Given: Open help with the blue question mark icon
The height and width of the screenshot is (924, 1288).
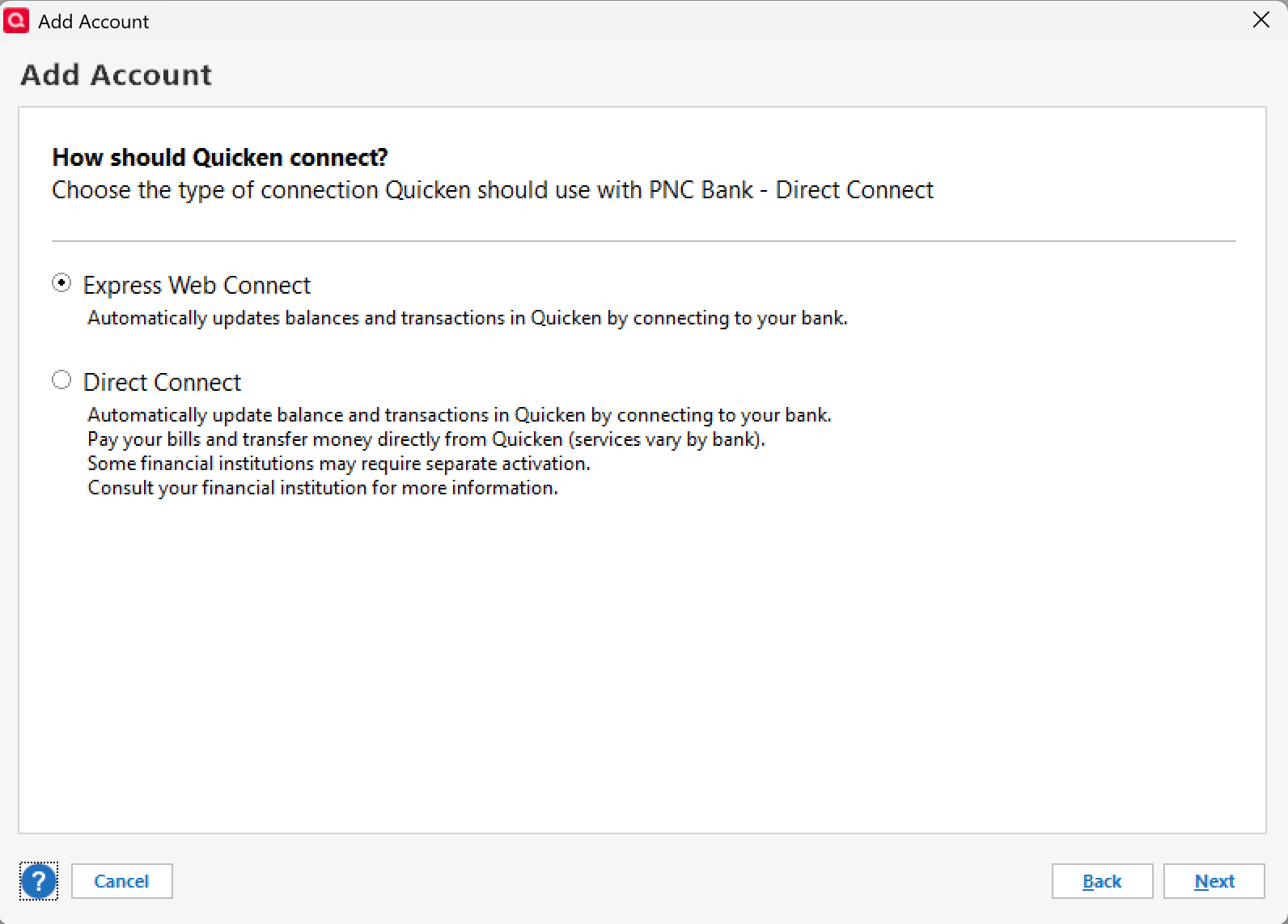Looking at the screenshot, I should (39, 881).
